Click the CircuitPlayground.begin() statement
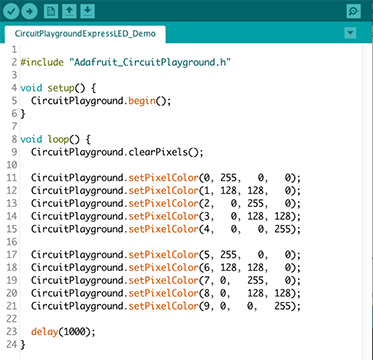The height and width of the screenshot is (360, 373). (x=101, y=101)
